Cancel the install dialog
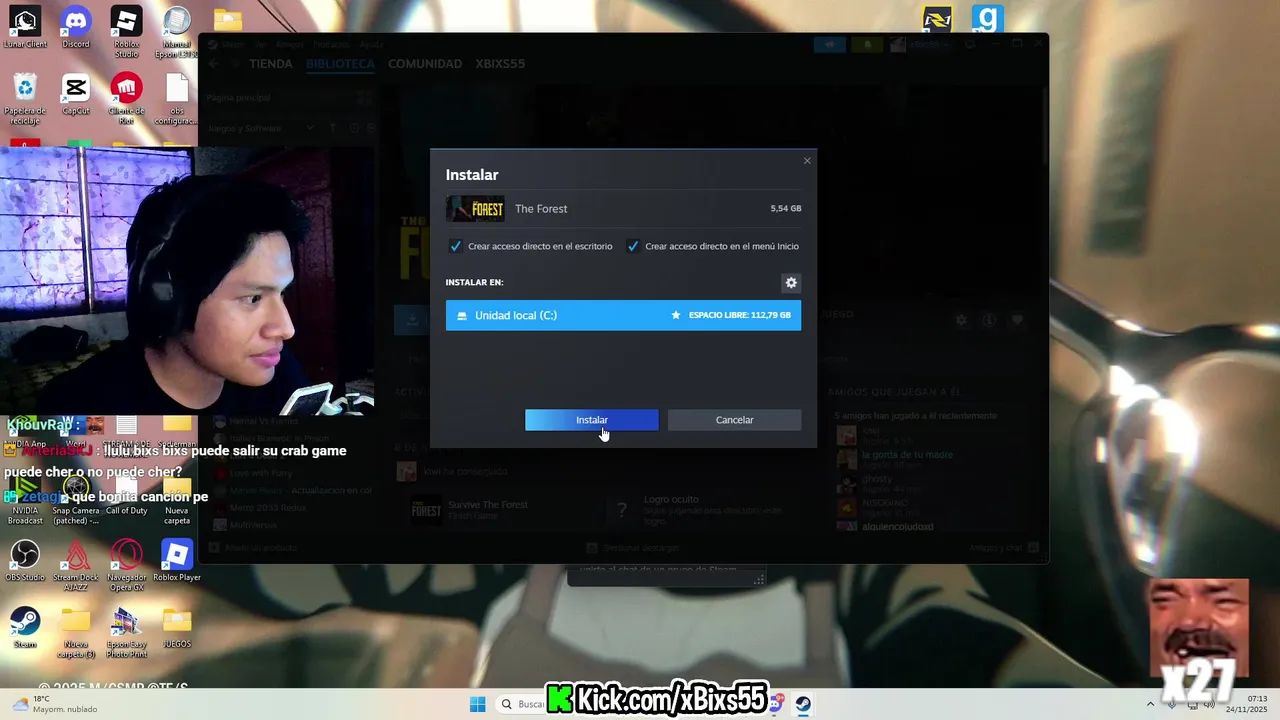Image resolution: width=1280 pixels, height=720 pixels. pos(734,420)
